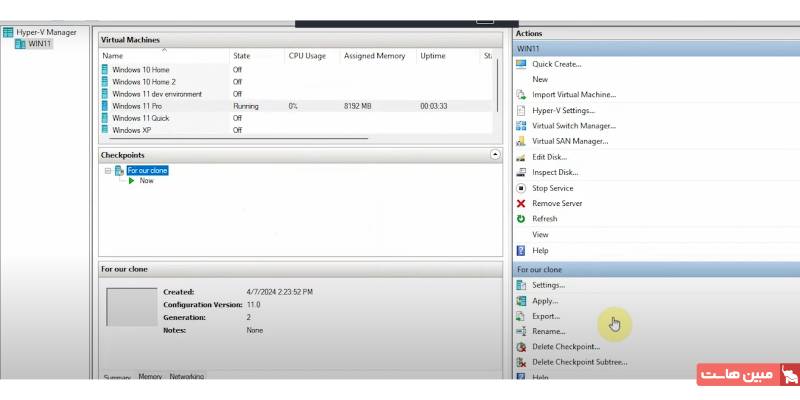Click Delete Checkpoint Subtree... action

580,362
